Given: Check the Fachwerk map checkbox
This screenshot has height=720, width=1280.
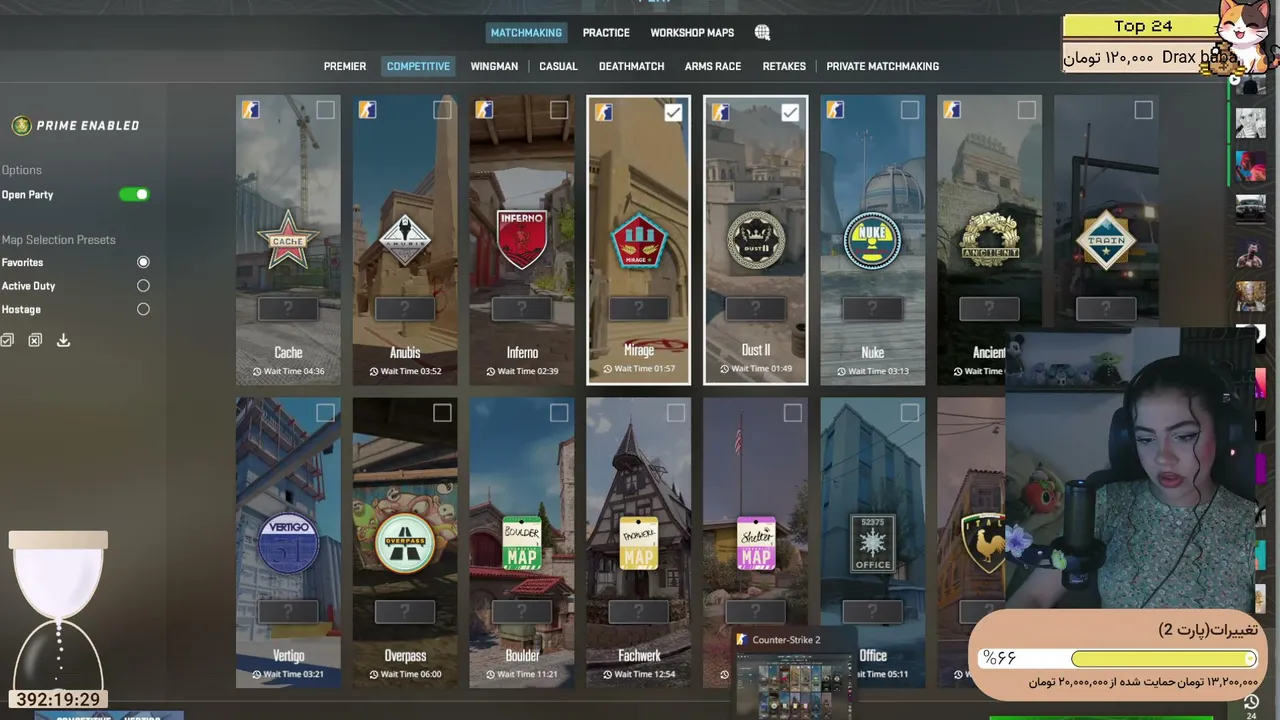Looking at the screenshot, I should pos(676,413).
